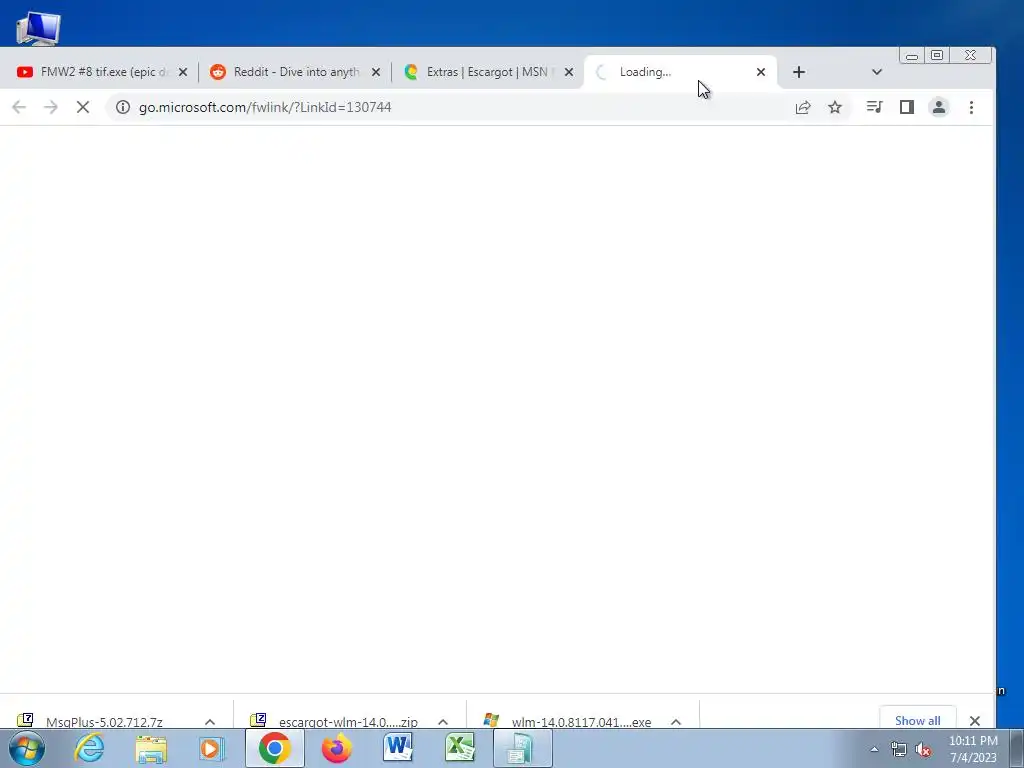Close the Reddit tab

tap(376, 72)
